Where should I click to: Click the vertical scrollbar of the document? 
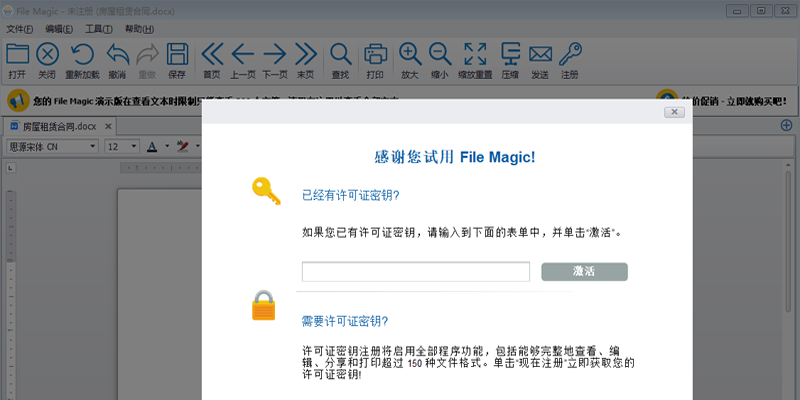[789, 240]
